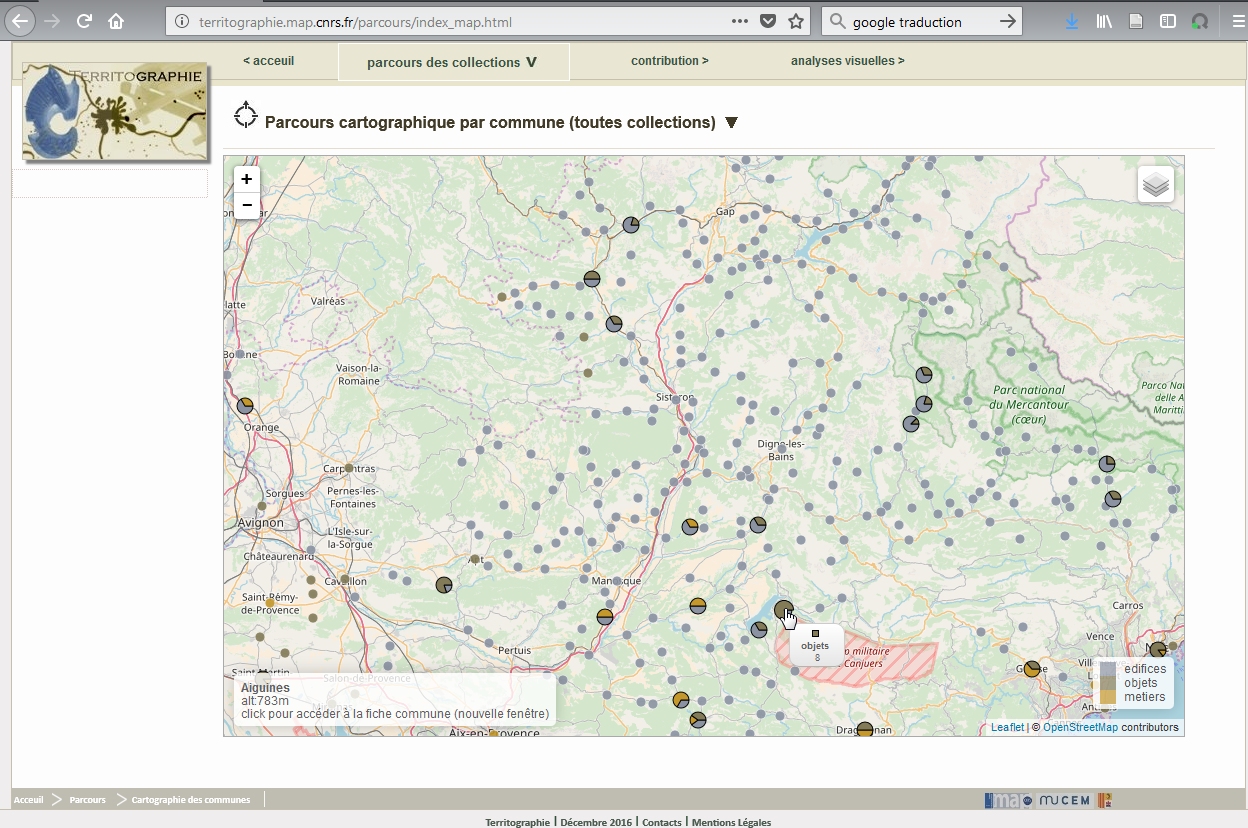This screenshot has height=828, width=1248.
Task: Click the Mentions Légales footer link
Action: 731,822
